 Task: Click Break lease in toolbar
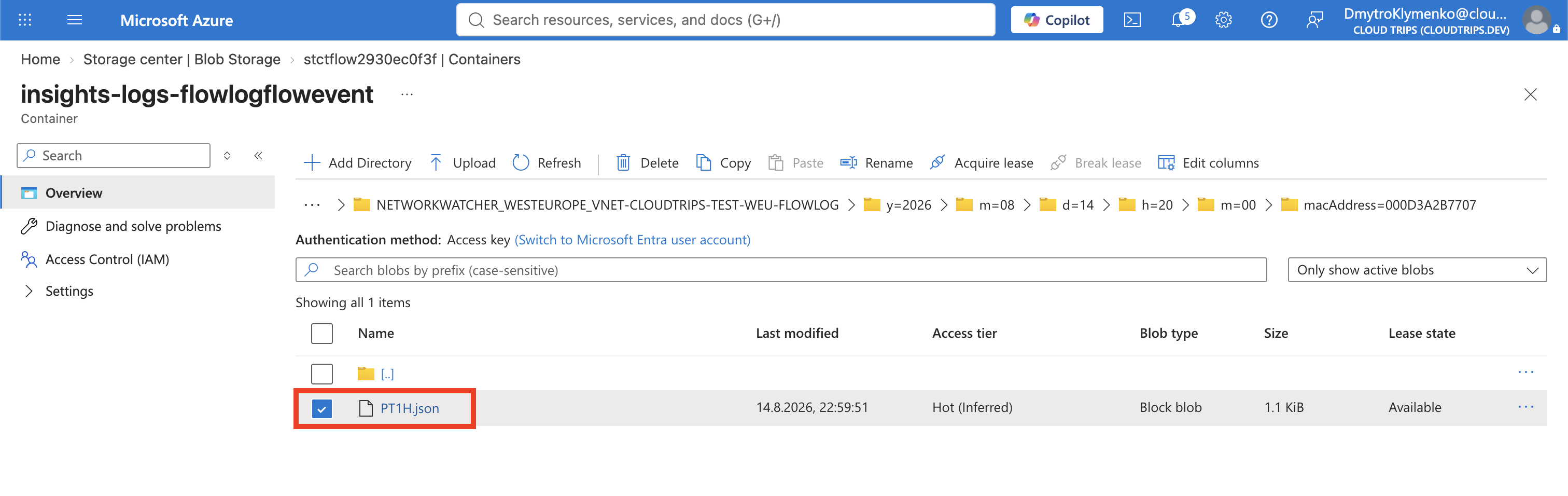coord(1096,163)
